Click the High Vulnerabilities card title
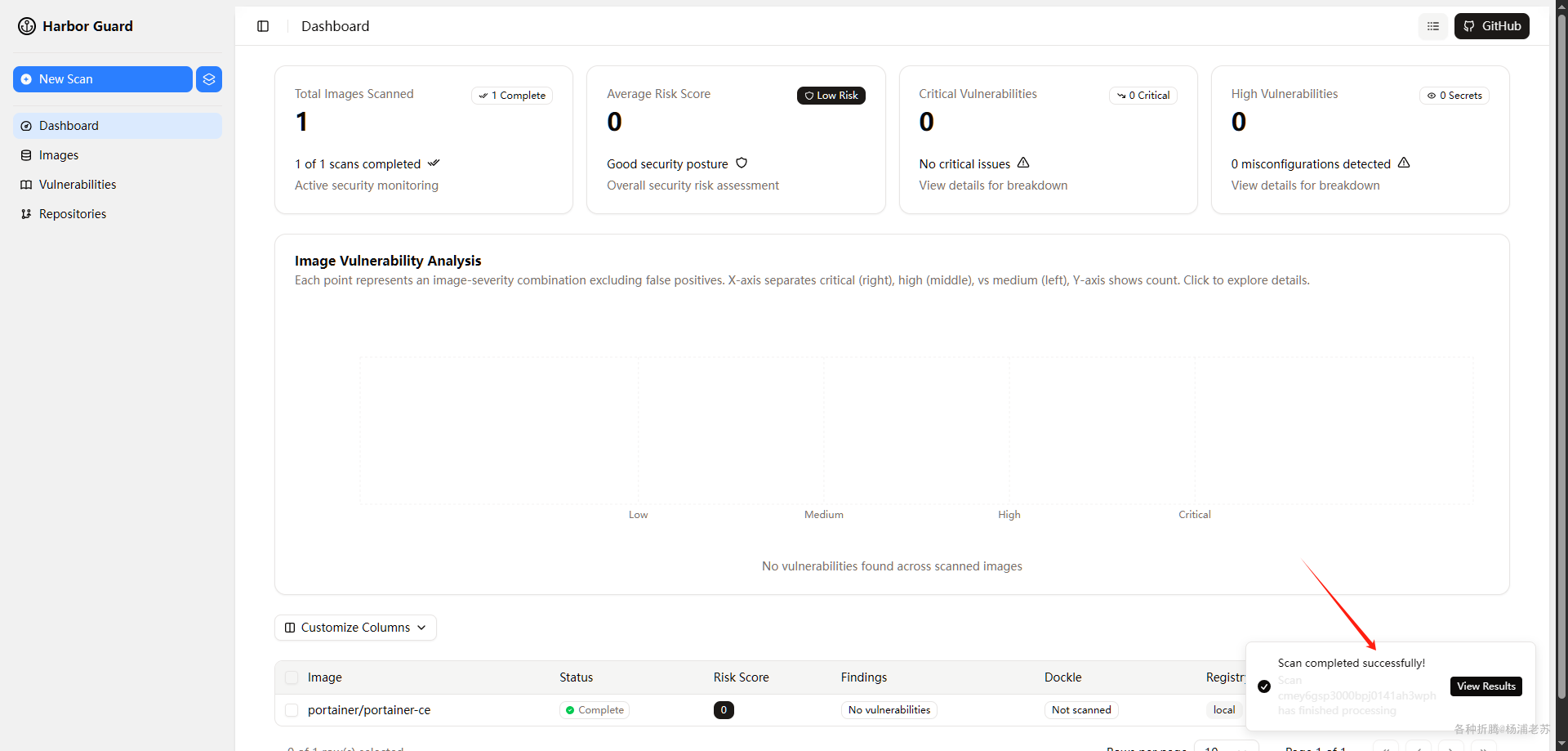Image resolution: width=1568 pixels, height=751 pixels. click(1285, 94)
